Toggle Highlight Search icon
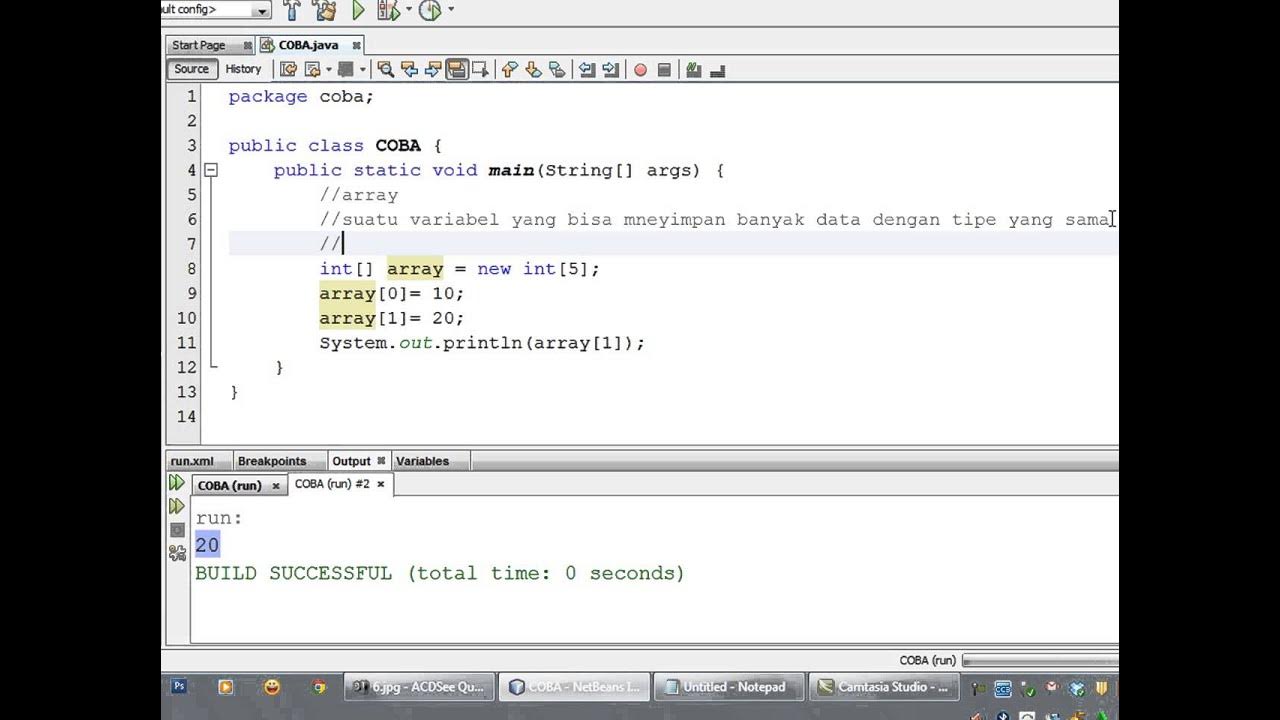Screen dimensions: 1280x720 (457, 69)
